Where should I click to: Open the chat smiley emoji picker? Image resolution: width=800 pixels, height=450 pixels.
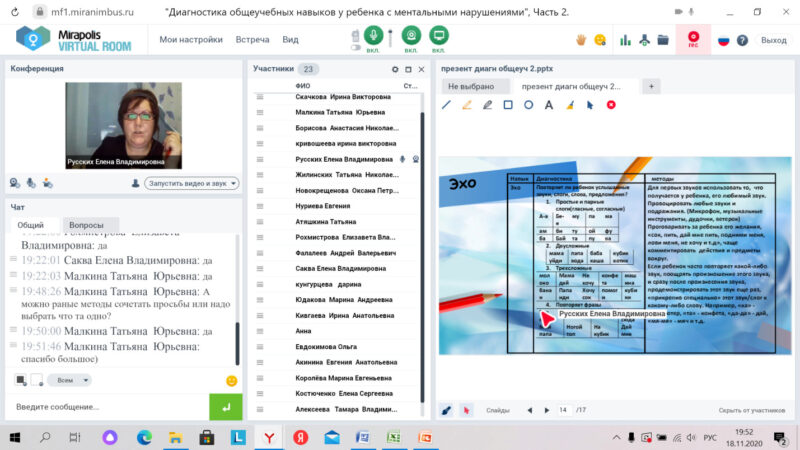point(231,381)
